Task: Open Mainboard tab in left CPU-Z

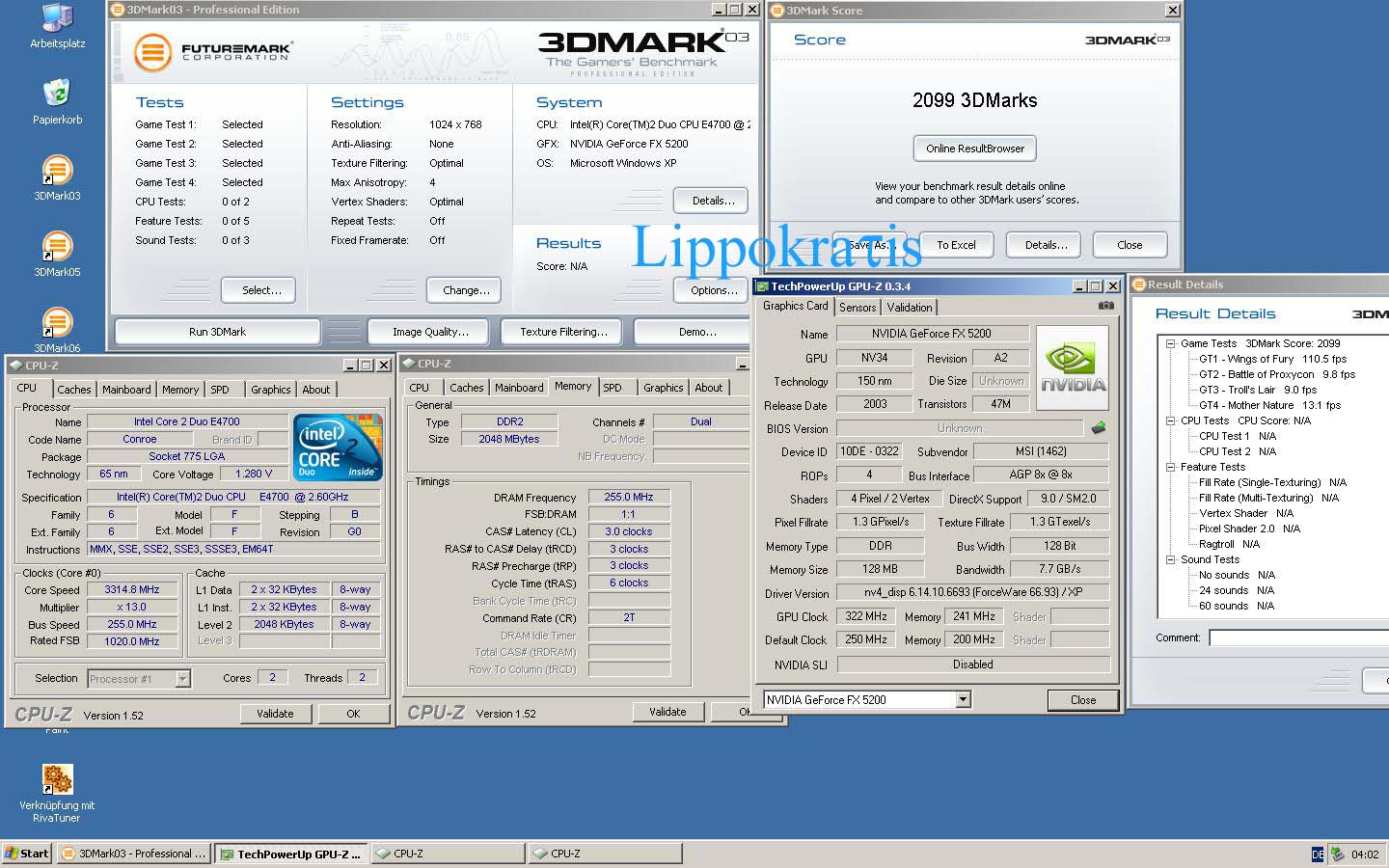Action: pos(126,390)
